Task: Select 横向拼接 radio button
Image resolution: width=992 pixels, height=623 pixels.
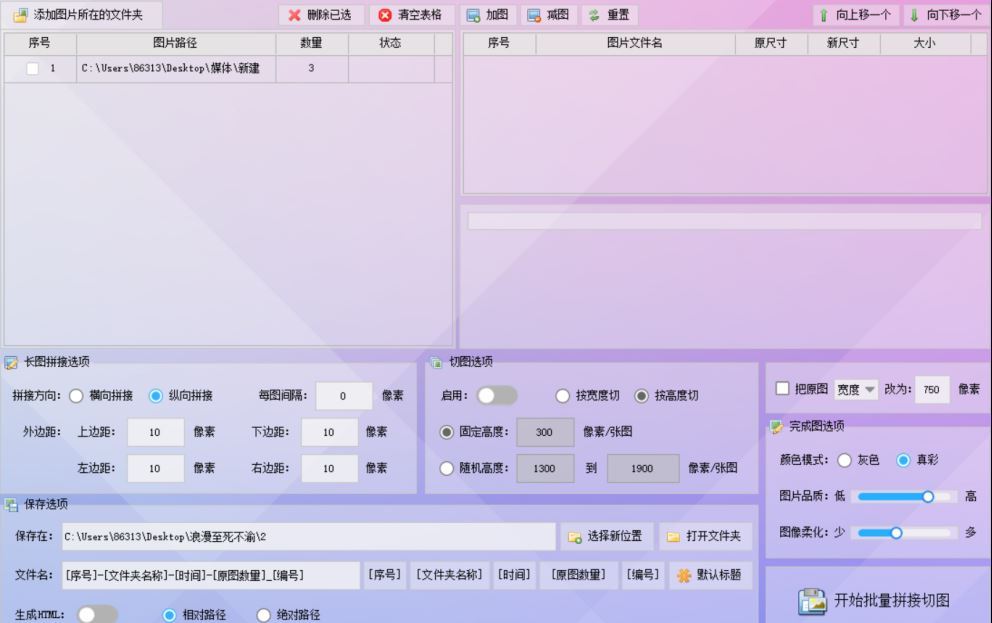Action: (x=76, y=396)
